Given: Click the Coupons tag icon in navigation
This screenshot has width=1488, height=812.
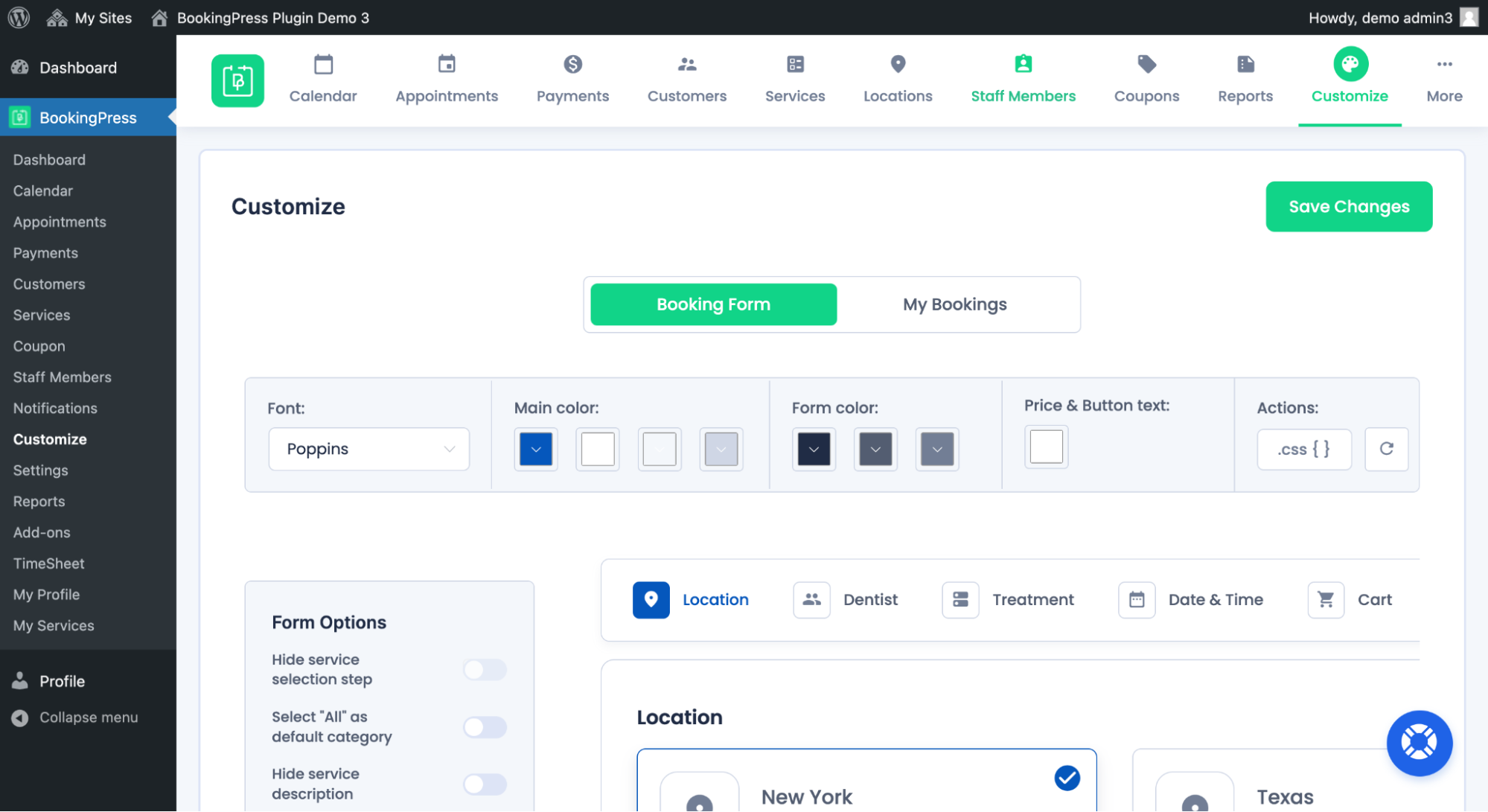Looking at the screenshot, I should coord(1147,64).
